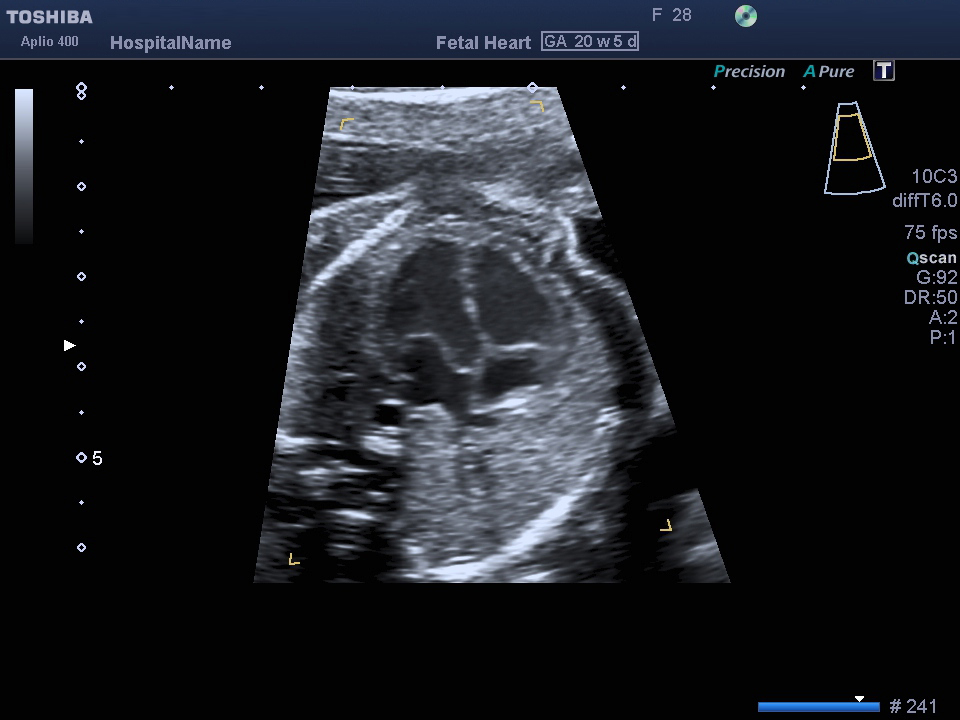The image size is (960, 720).
Task: Click the bottom-left yellow ROI corner marker
Action: point(294,558)
